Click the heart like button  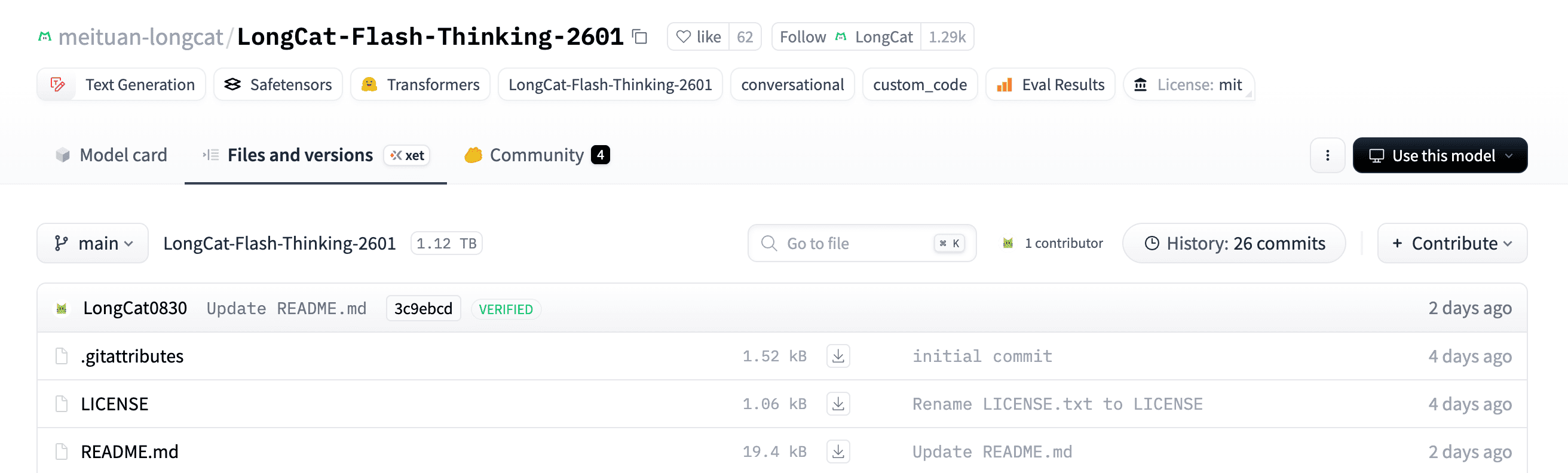(x=698, y=37)
